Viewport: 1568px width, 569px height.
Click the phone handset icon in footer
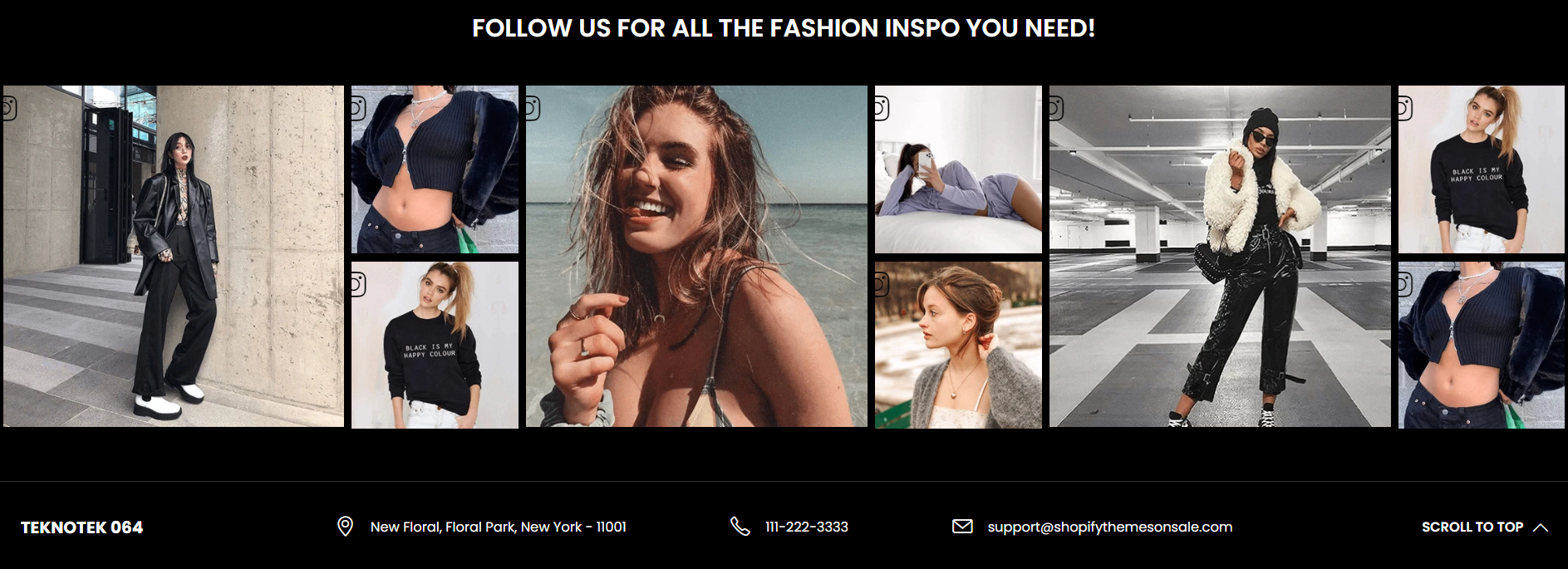[x=740, y=527]
